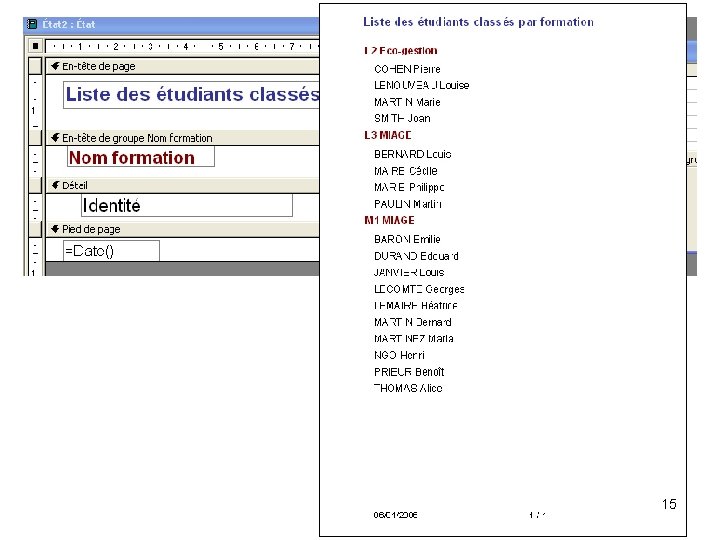Select the report selector square at ruler corner

(x=35, y=46)
